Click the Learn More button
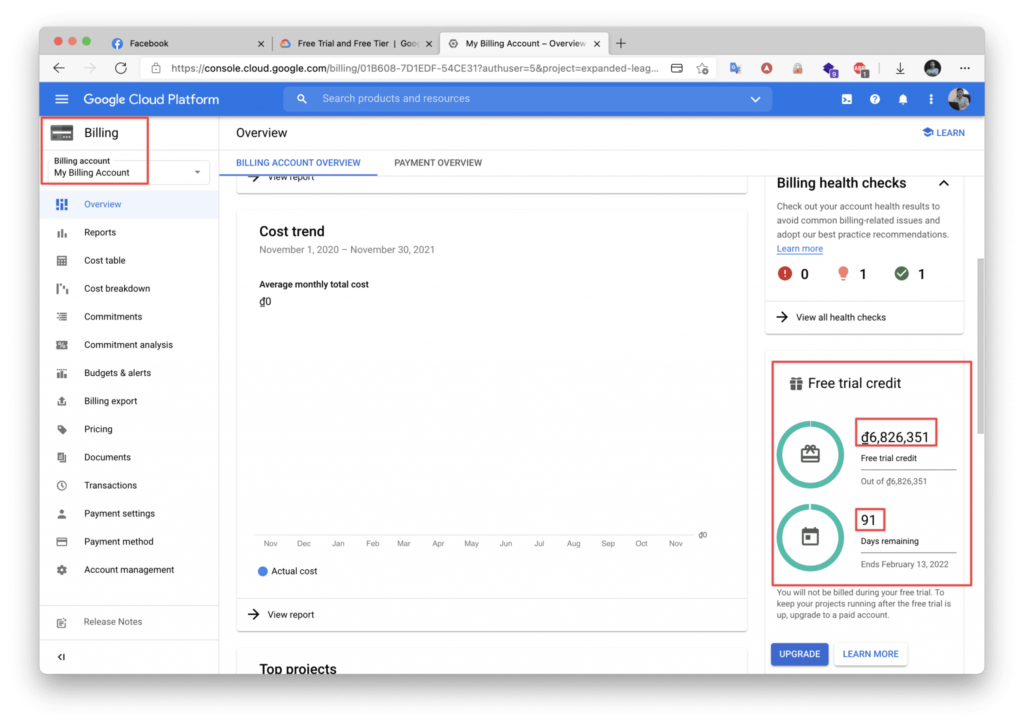This screenshot has width=1024, height=726. pos(871,654)
